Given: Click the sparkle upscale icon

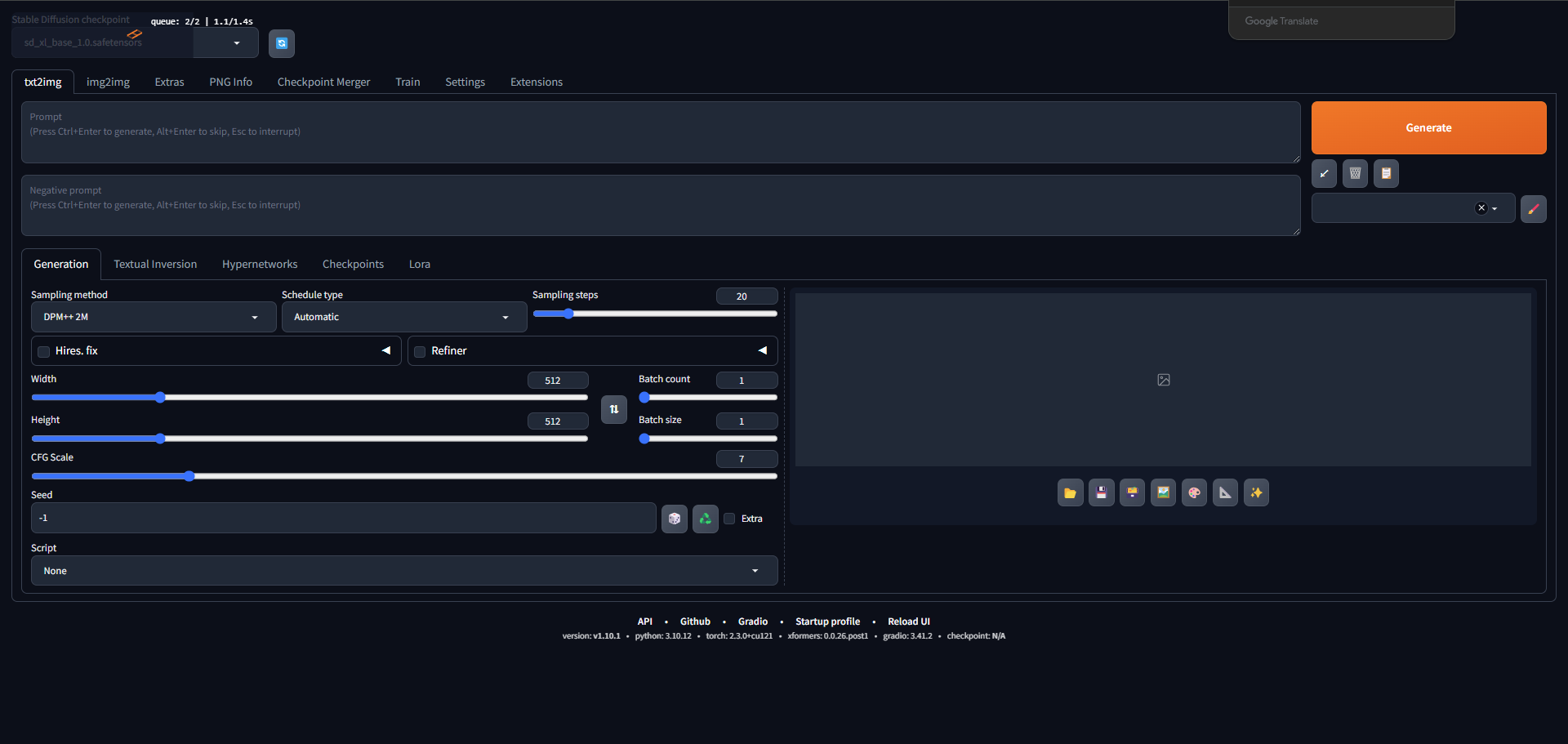Looking at the screenshot, I should [x=1256, y=492].
